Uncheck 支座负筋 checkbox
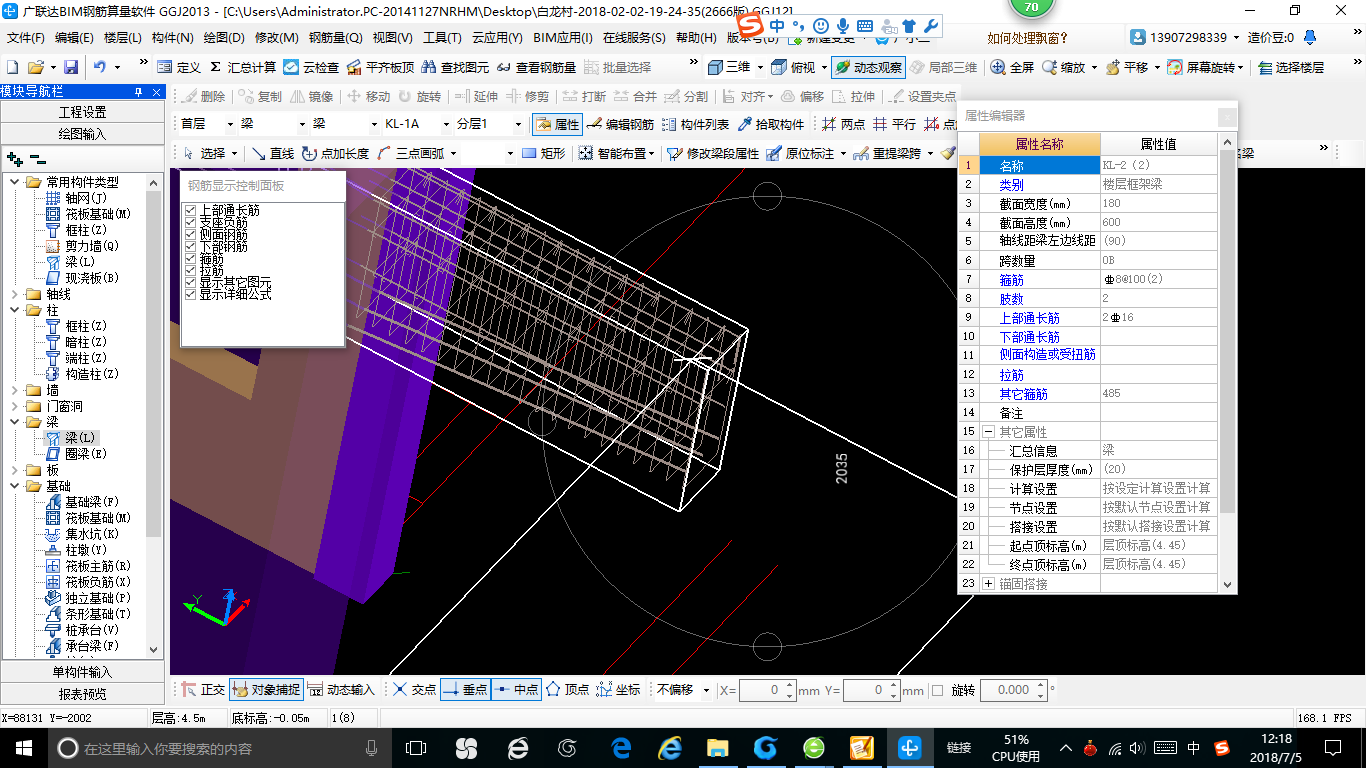Image resolution: width=1366 pixels, height=768 pixels. (190, 223)
